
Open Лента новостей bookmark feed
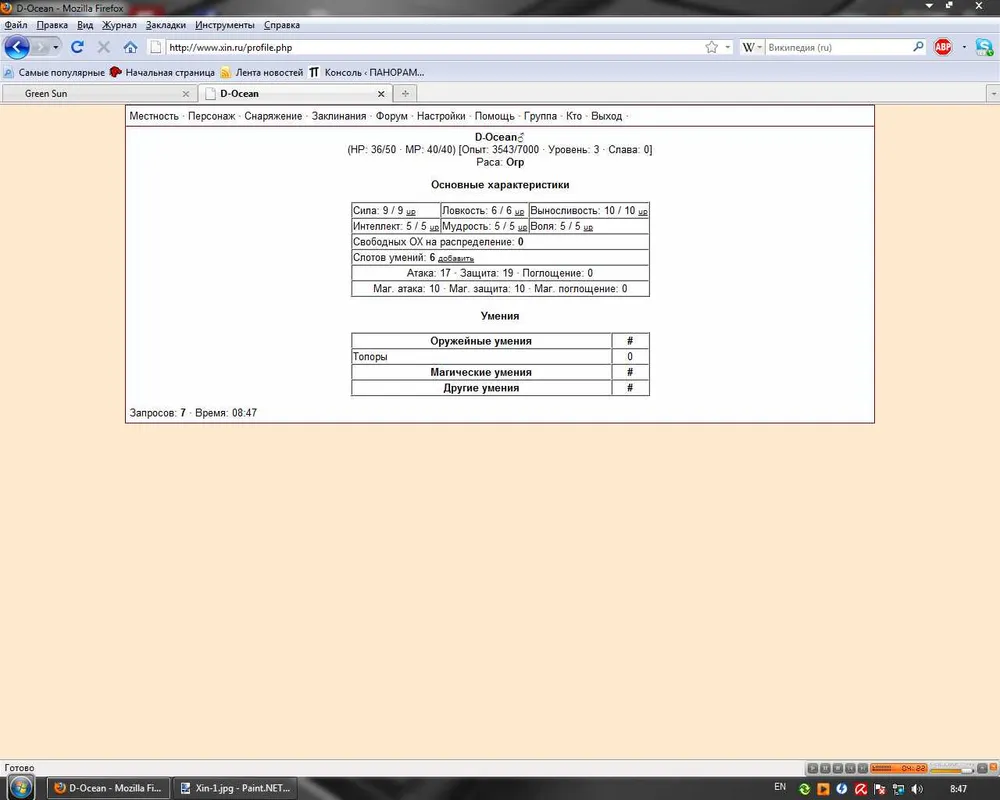[262, 72]
